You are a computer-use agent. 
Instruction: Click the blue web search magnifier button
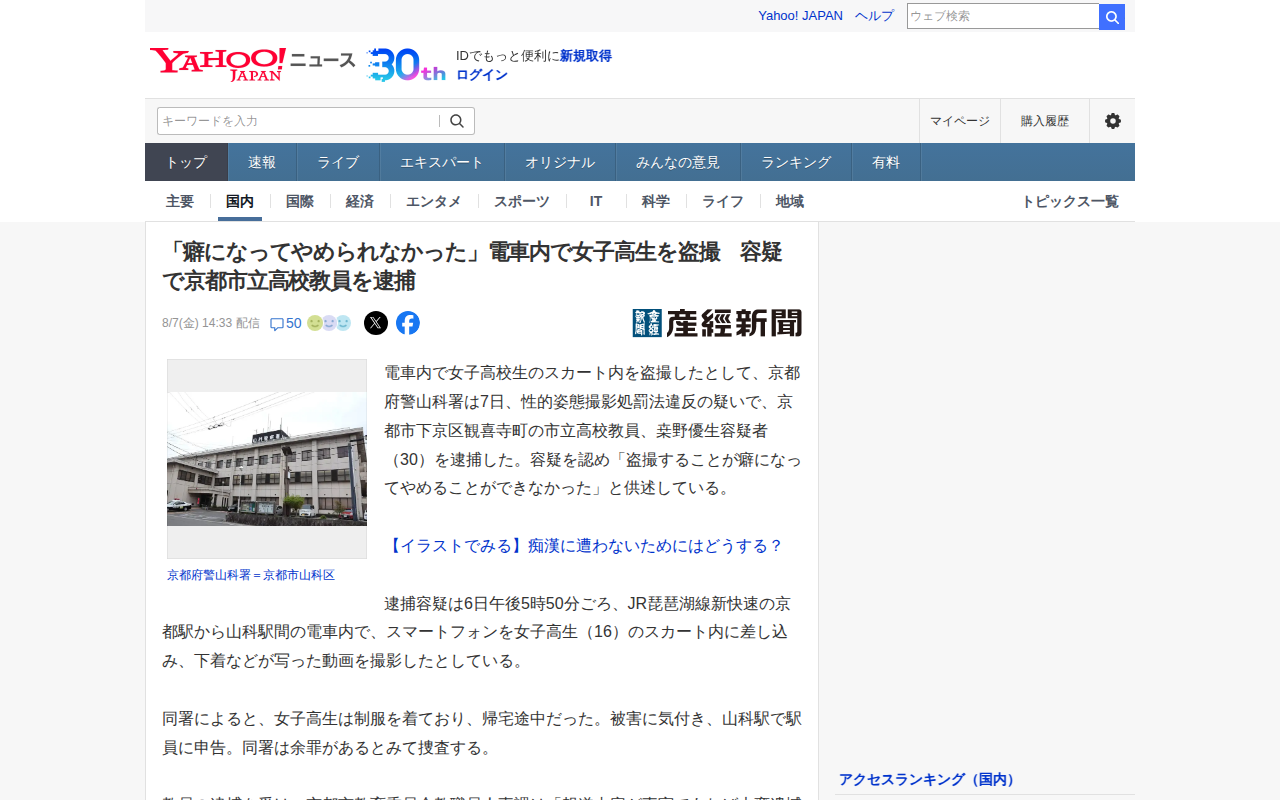tap(1112, 17)
